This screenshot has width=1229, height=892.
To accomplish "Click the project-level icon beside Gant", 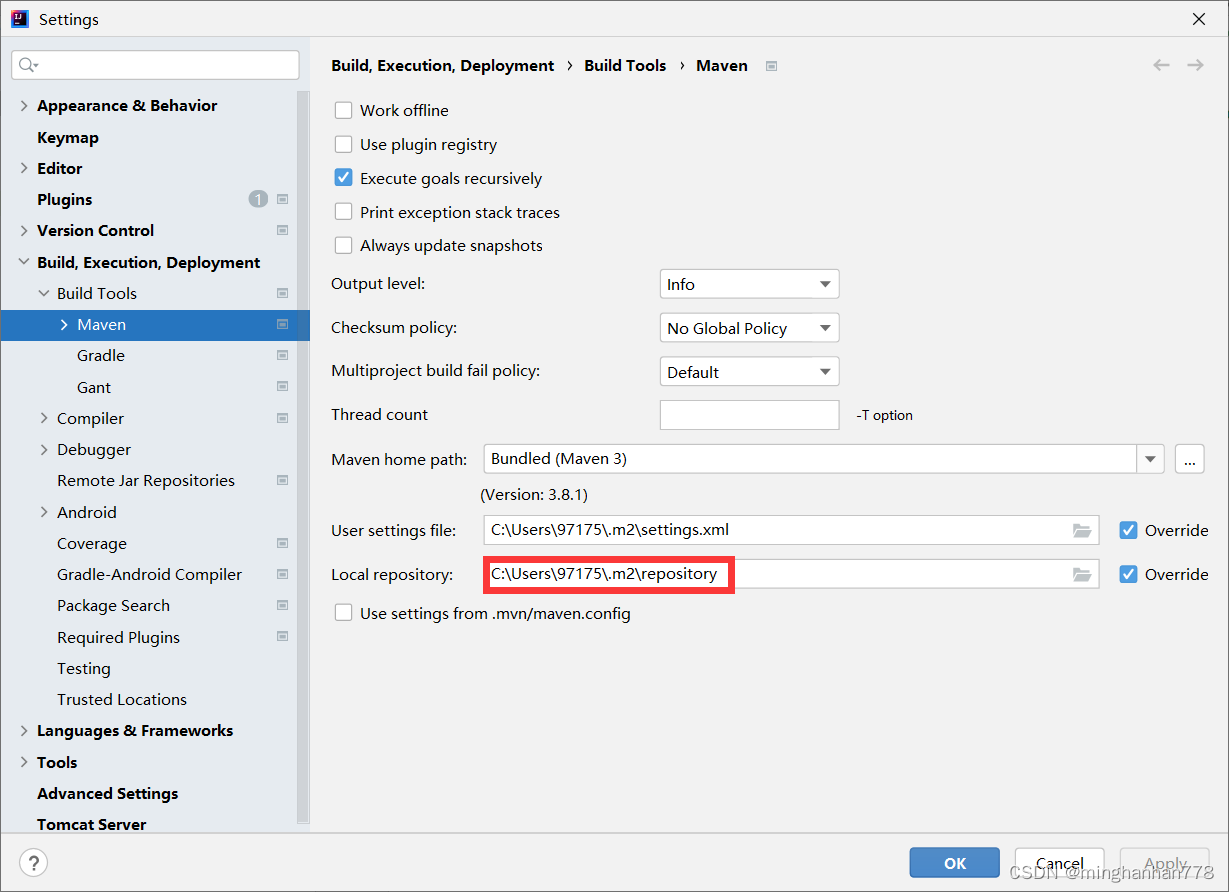I will click(283, 387).
